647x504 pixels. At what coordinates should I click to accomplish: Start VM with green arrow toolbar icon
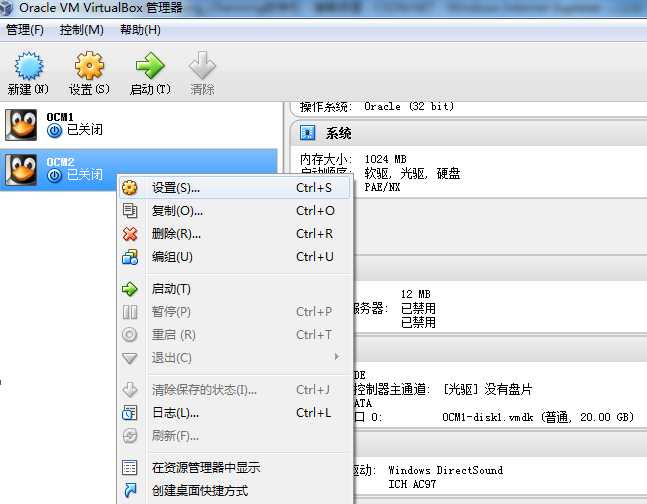(x=150, y=65)
